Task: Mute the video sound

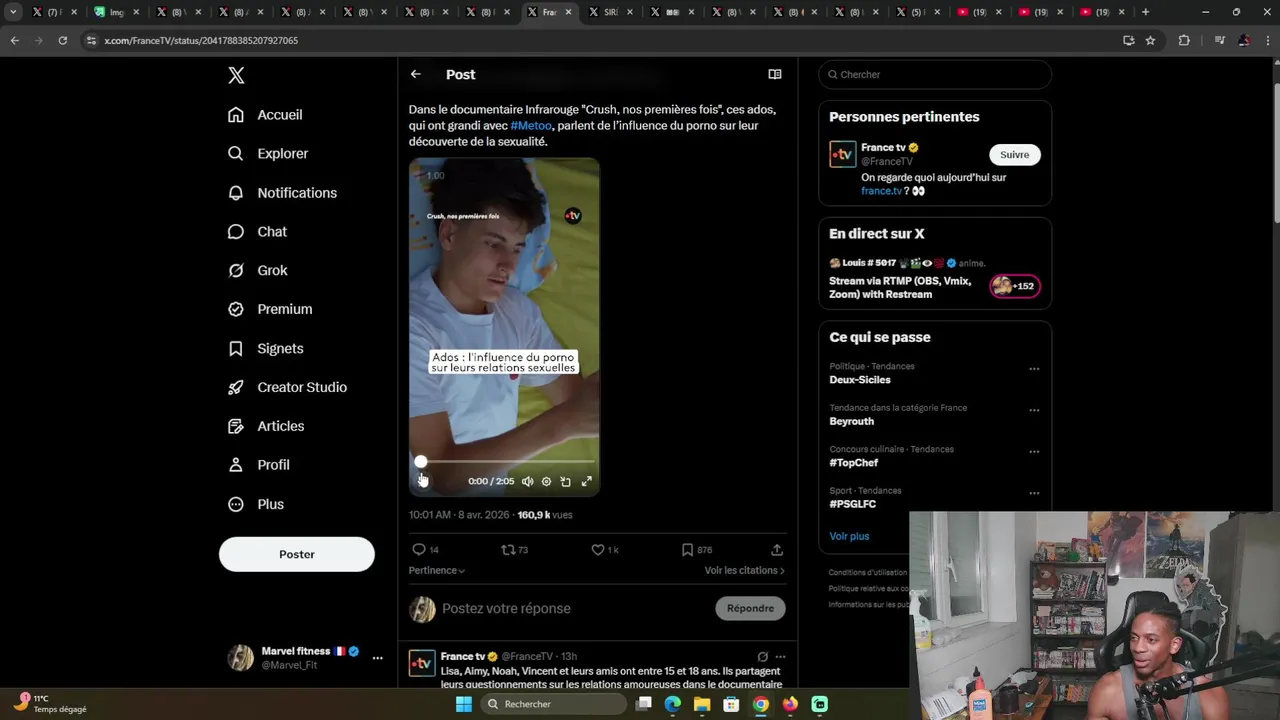Action: (527, 482)
